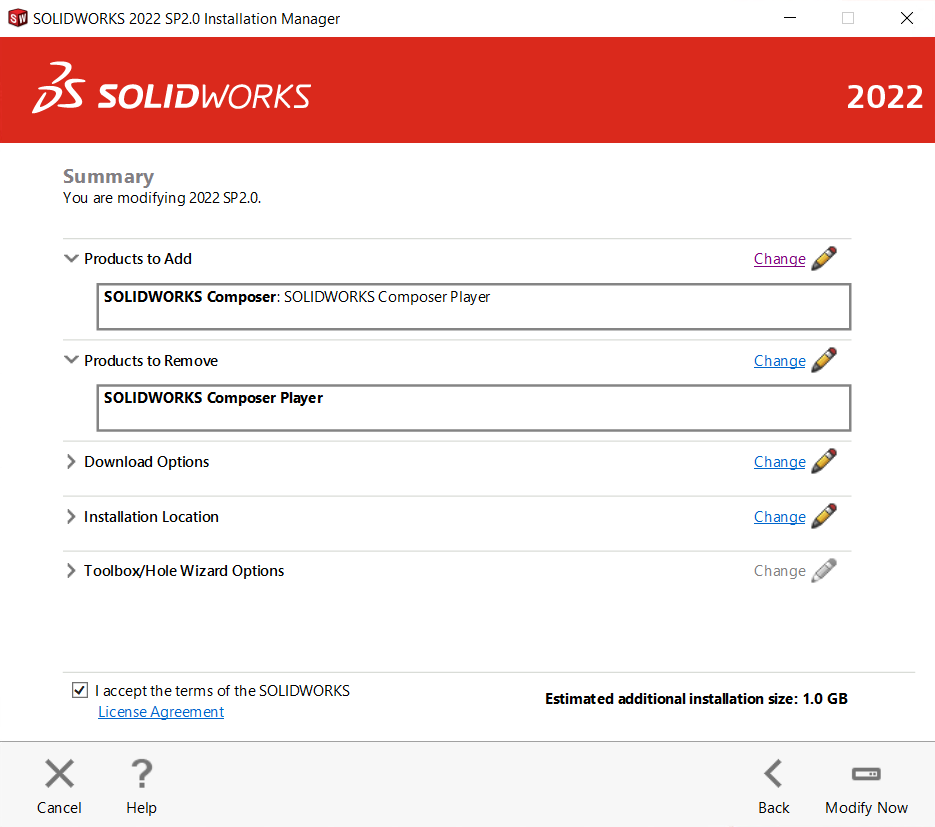The height and width of the screenshot is (827, 935).
Task: Expand the Installation Location section
Action: point(71,517)
